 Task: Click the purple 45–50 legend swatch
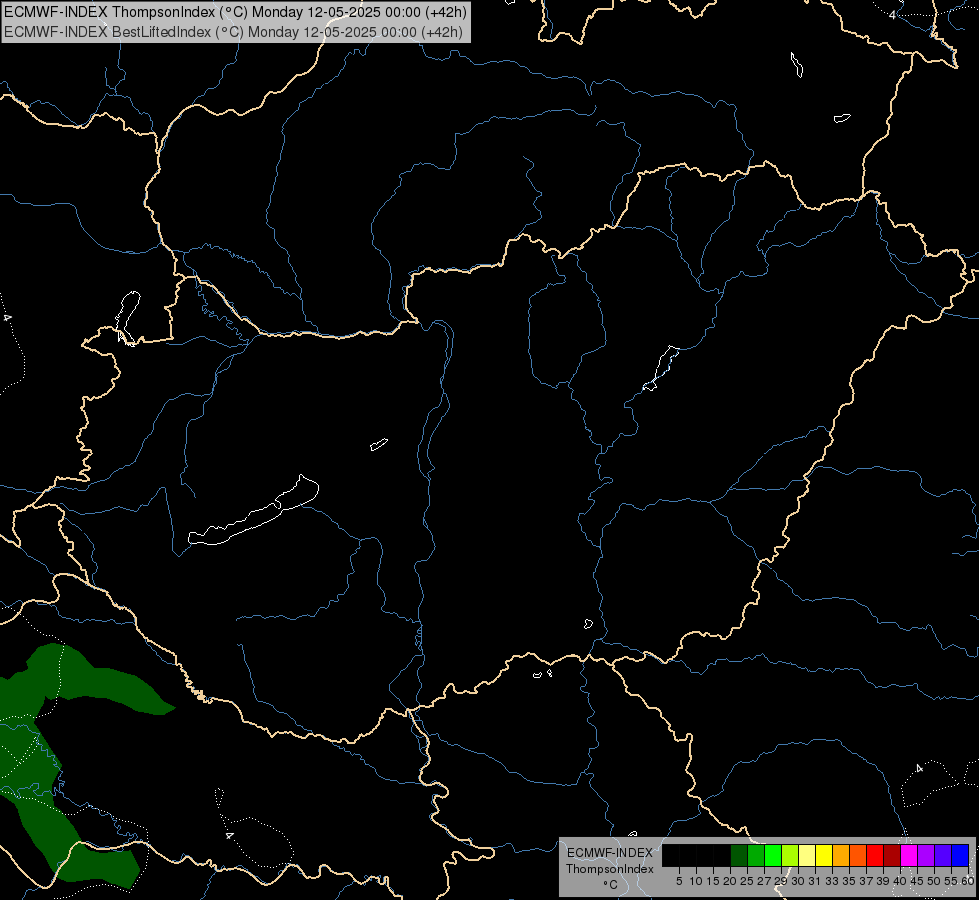click(926, 855)
